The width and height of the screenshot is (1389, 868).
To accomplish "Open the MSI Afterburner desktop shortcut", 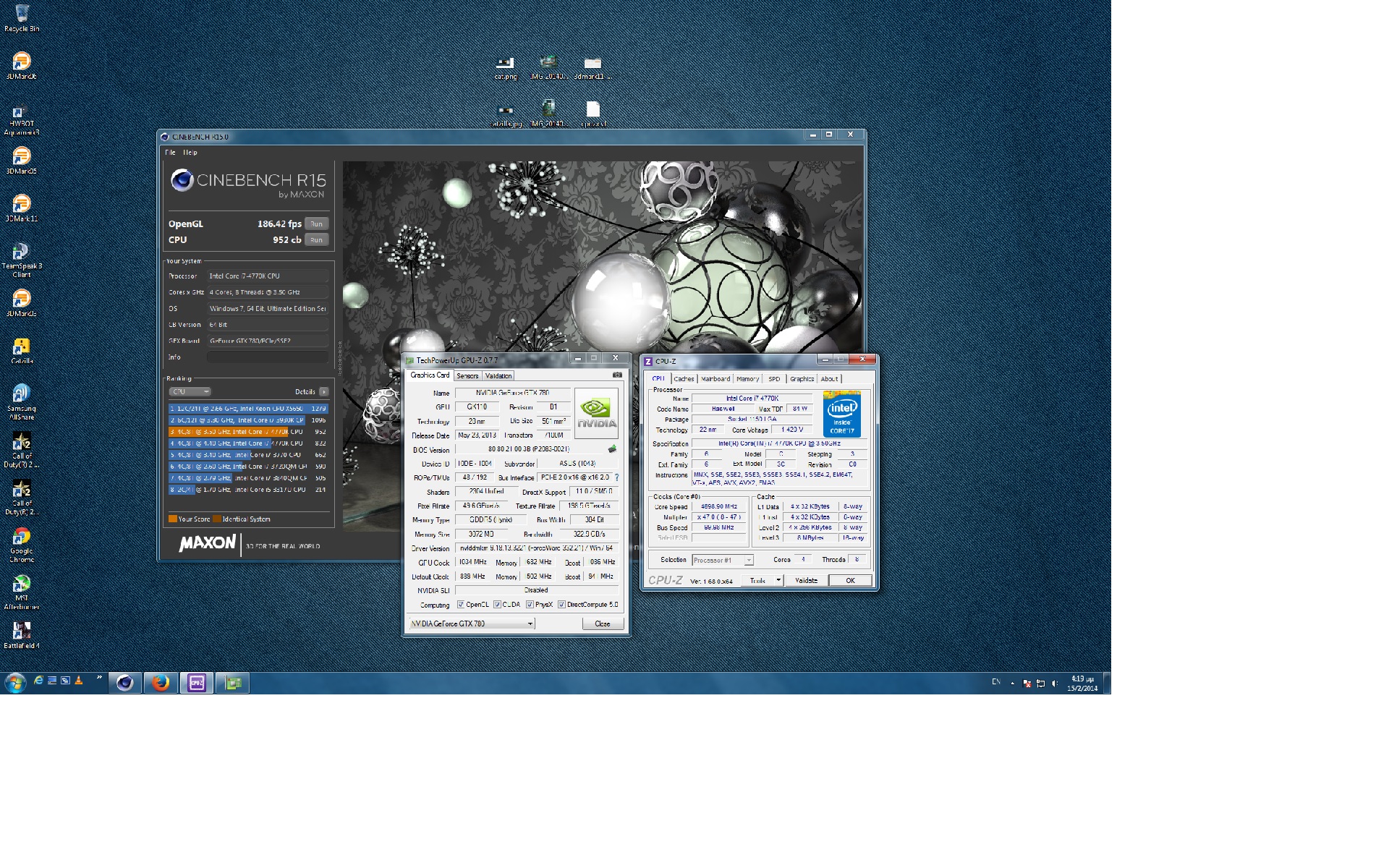I will tap(22, 592).
